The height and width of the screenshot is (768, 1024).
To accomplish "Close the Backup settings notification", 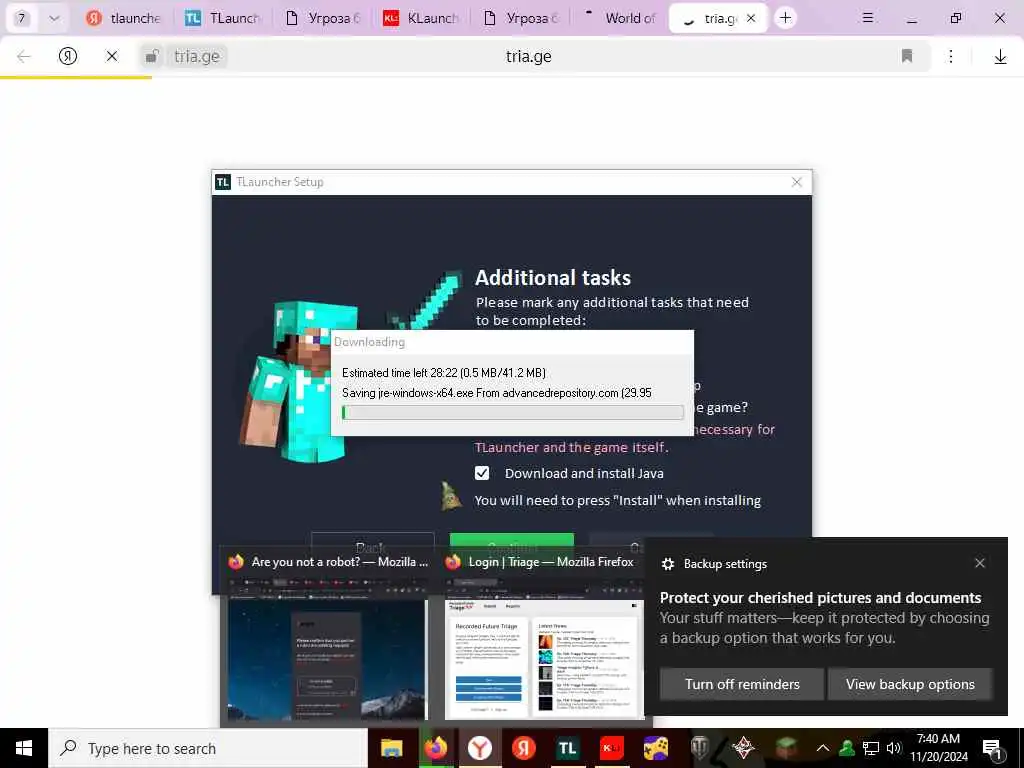I will click(980, 563).
